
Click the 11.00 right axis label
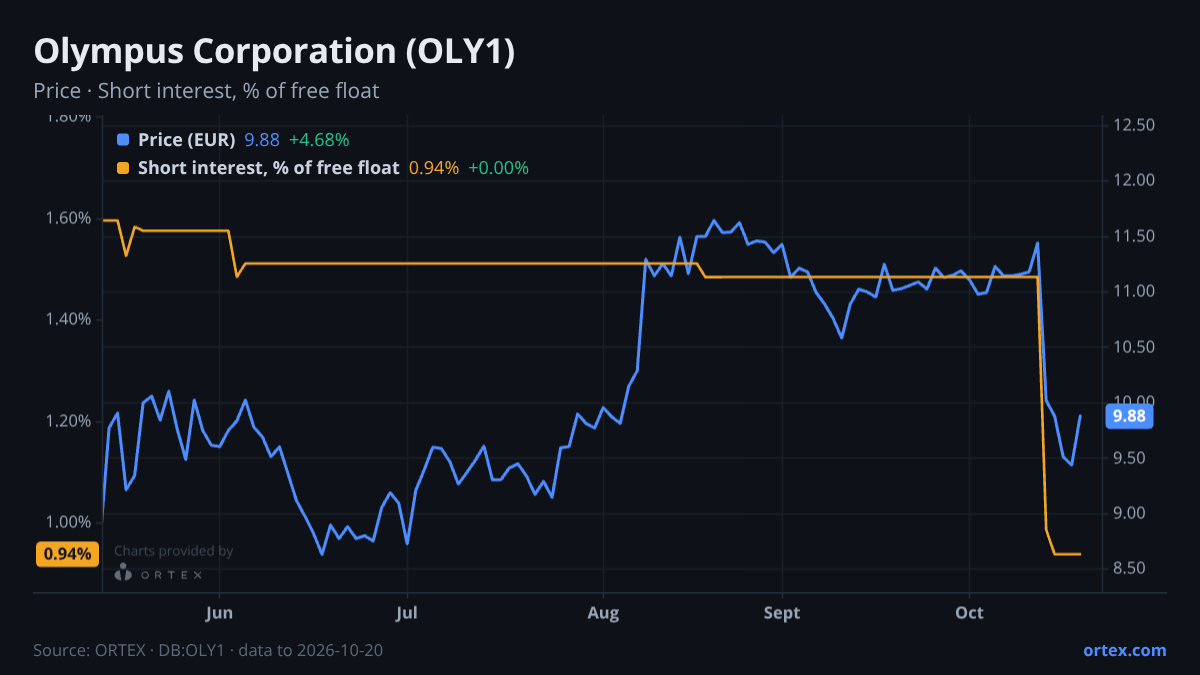click(x=1133, y=291)
